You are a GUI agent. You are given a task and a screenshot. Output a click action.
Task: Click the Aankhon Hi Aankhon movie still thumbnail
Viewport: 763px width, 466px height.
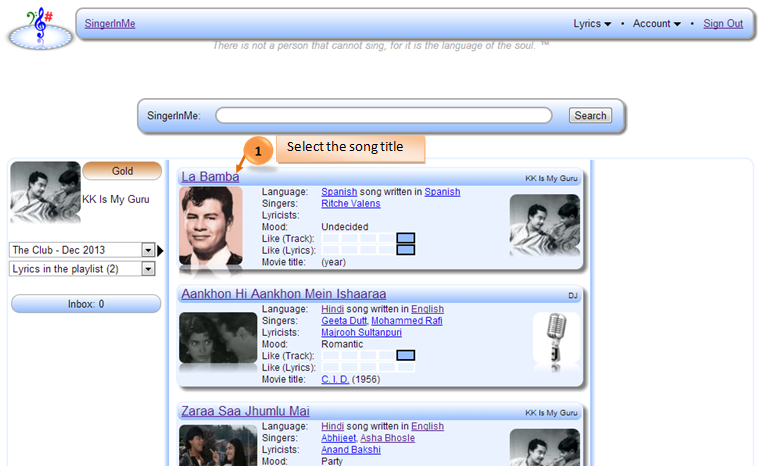218,338
